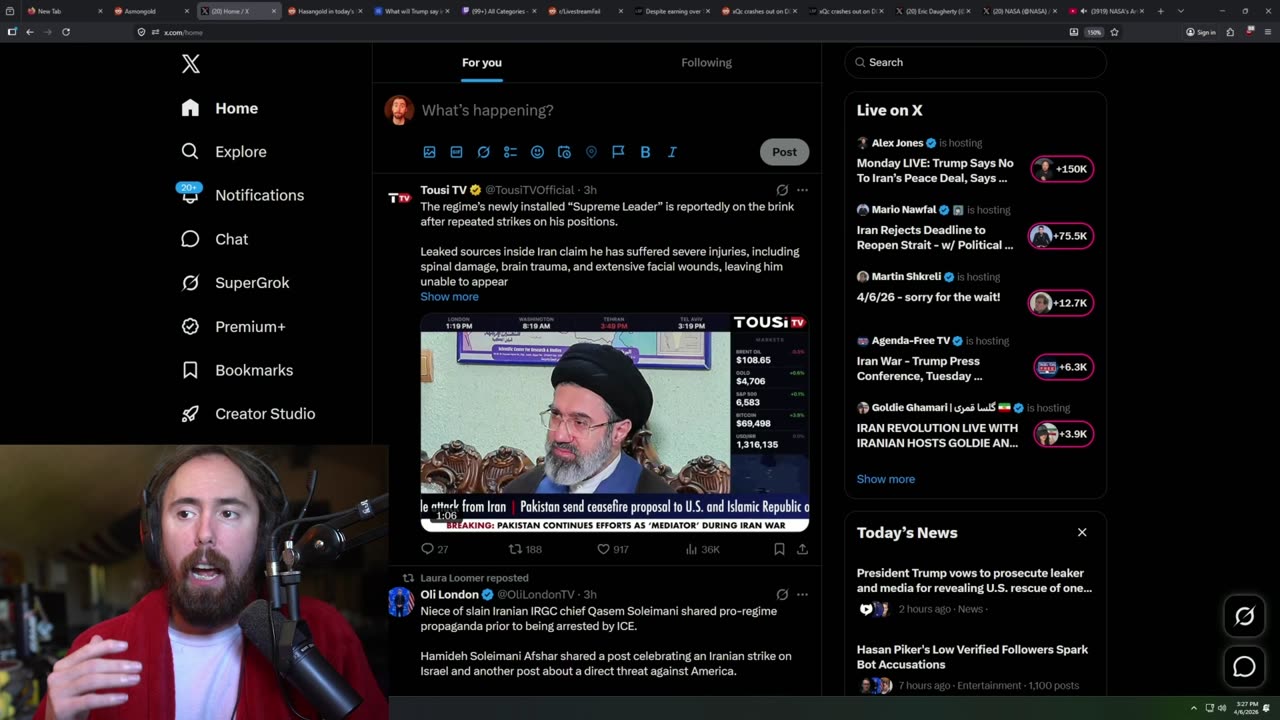Open Mario Nawfal live broadcast

[975, 229]
